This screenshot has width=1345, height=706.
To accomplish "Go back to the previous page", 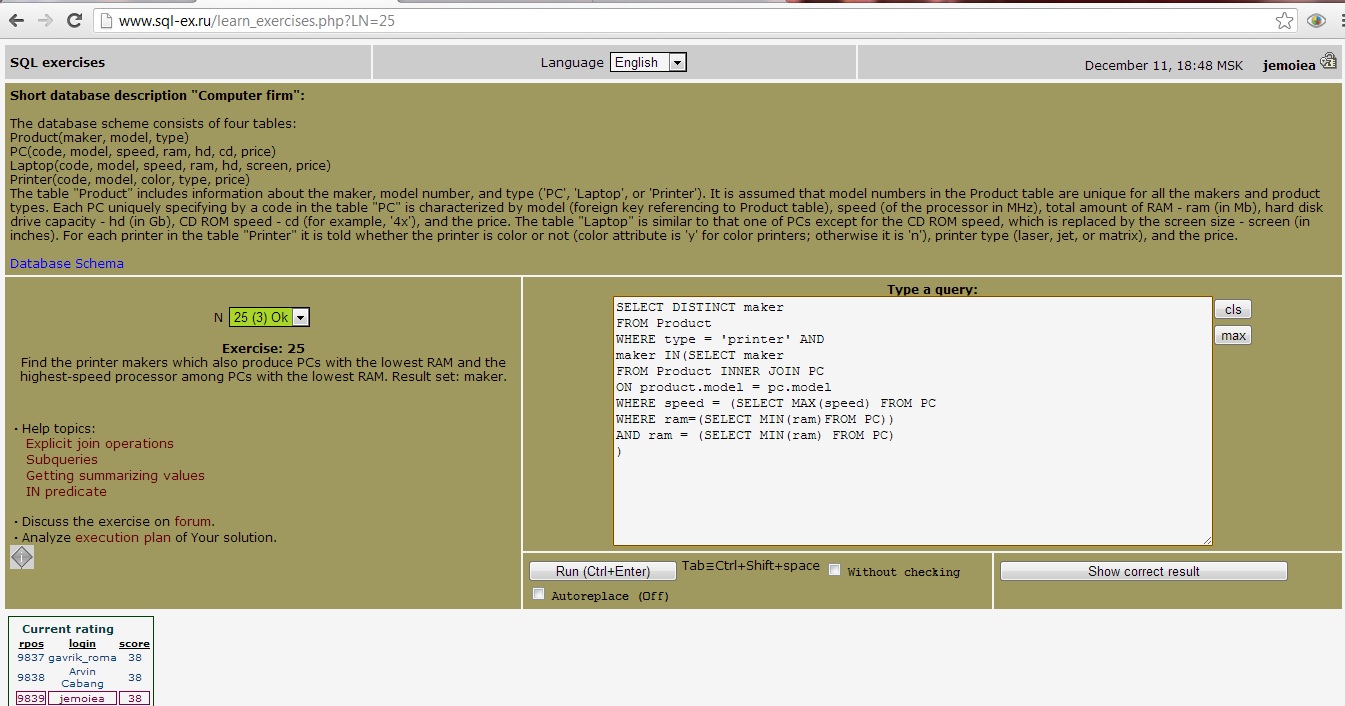I will click(x=15, y=19).
